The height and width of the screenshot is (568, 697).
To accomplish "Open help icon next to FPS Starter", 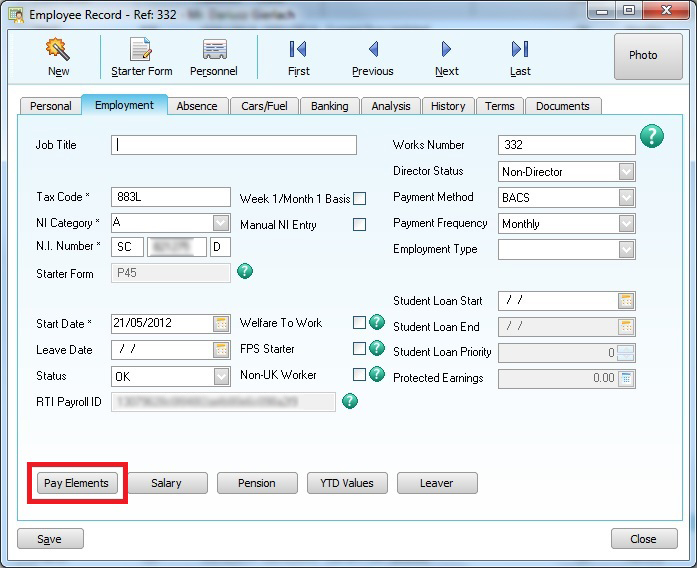I will coord(377,348).
